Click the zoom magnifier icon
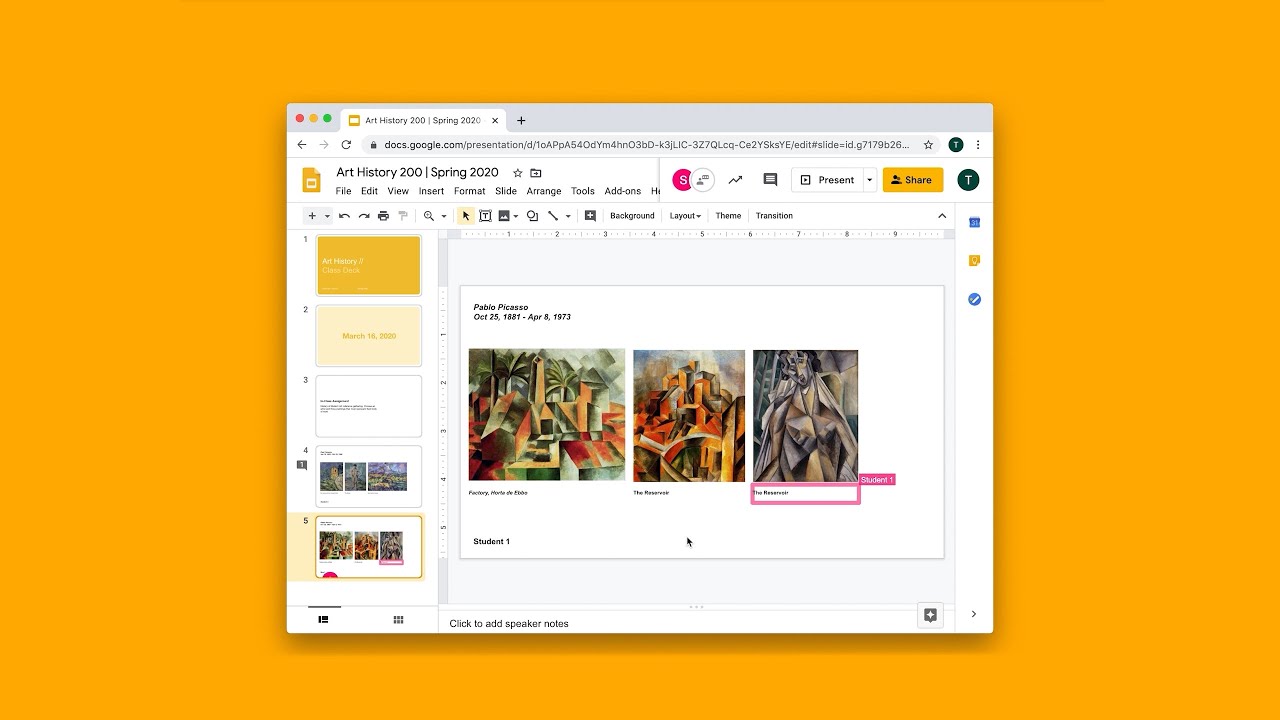 point(429,216)
